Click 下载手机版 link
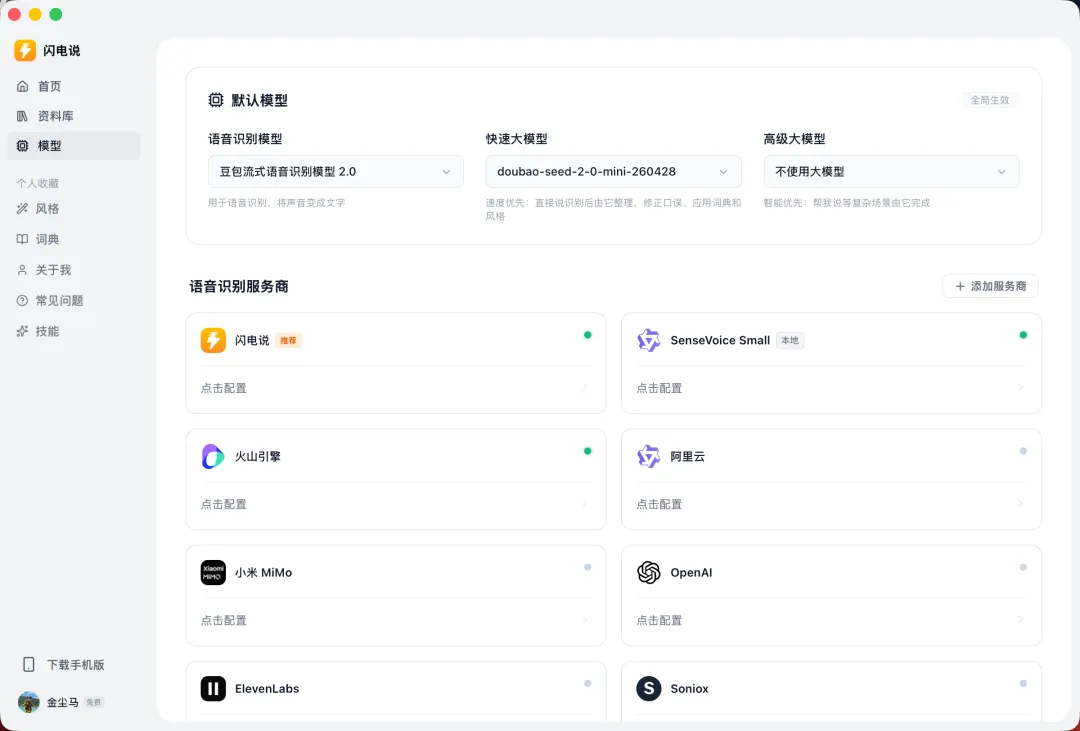This screenshot has height=731, width=1080. pyautogui.click(x=76, y=665)
